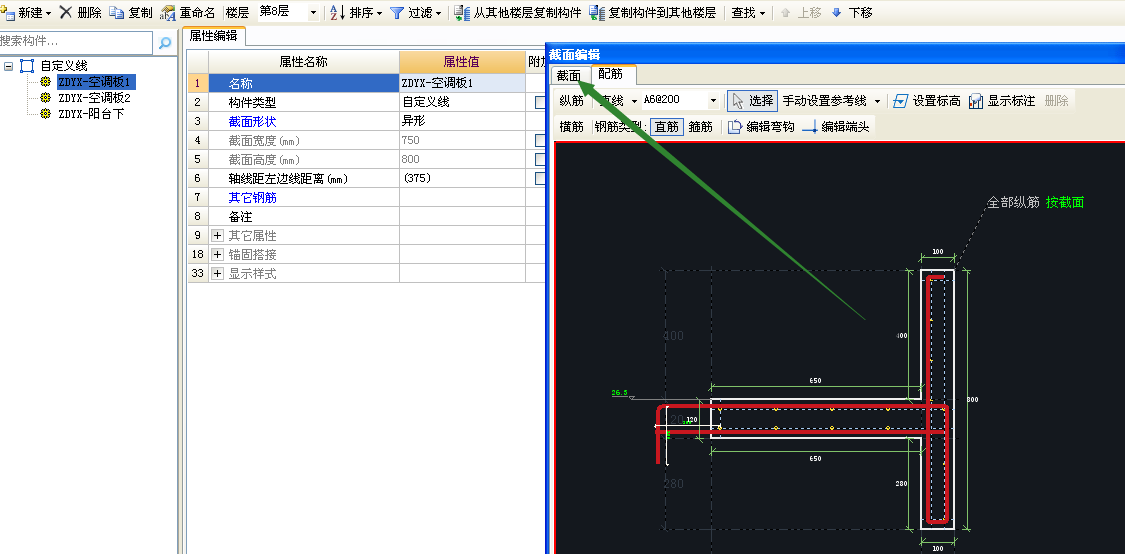Image resolution: width=1125 pixels, height=554 pixels.
Task: Click the 重命名 rename icon
Action: pyautogui.click(x=168, y=13)
